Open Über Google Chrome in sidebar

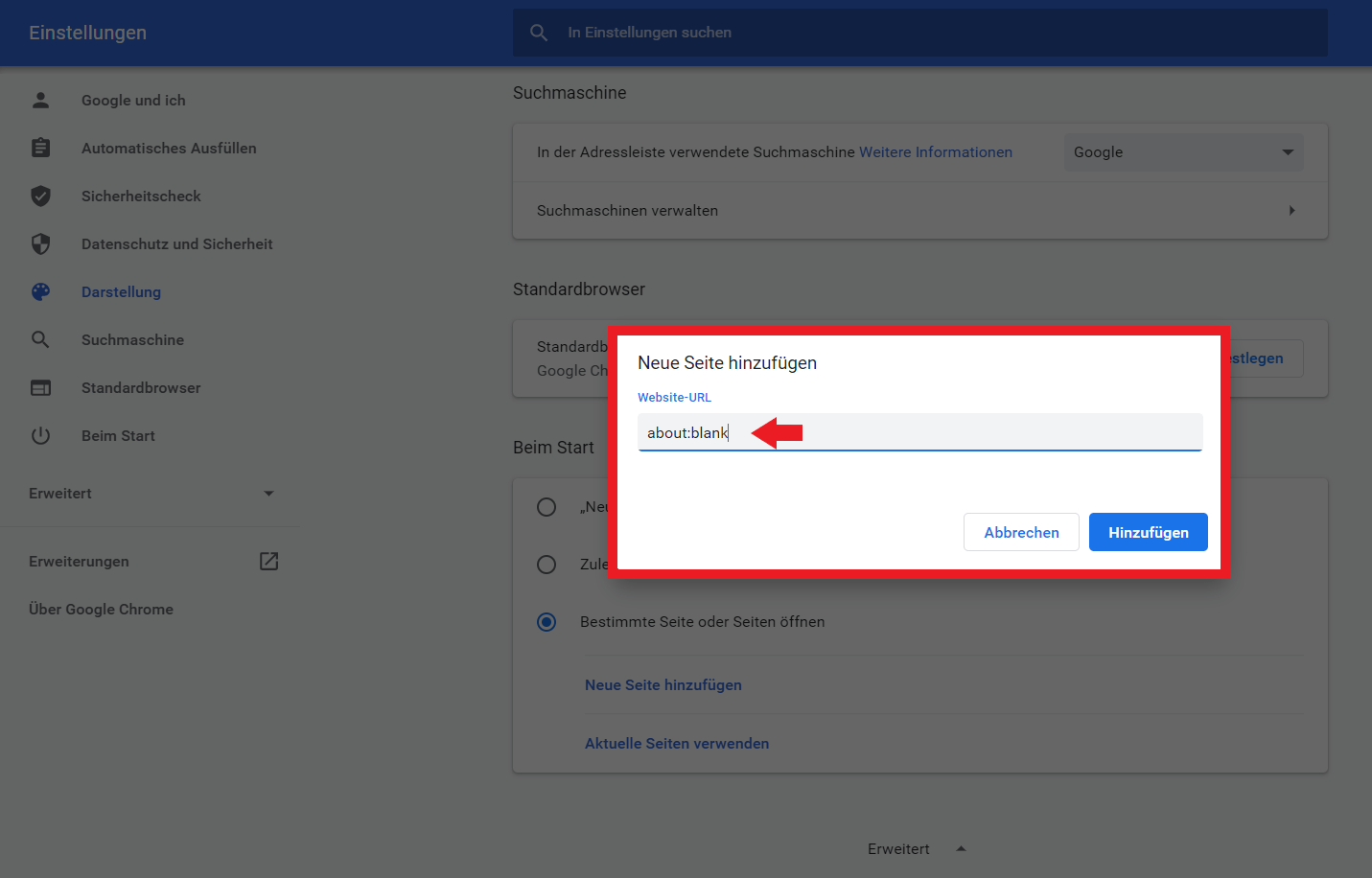(101, 609)
